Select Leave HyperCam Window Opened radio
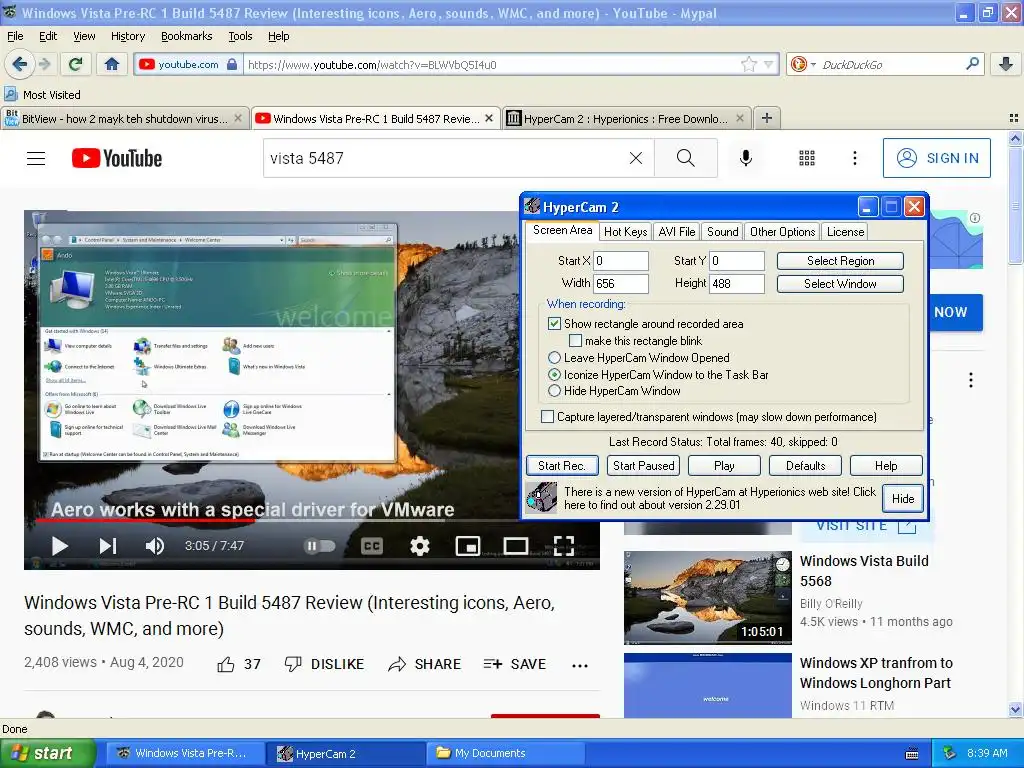Viewport: 1024px width, 768px height. pos(554,357)
